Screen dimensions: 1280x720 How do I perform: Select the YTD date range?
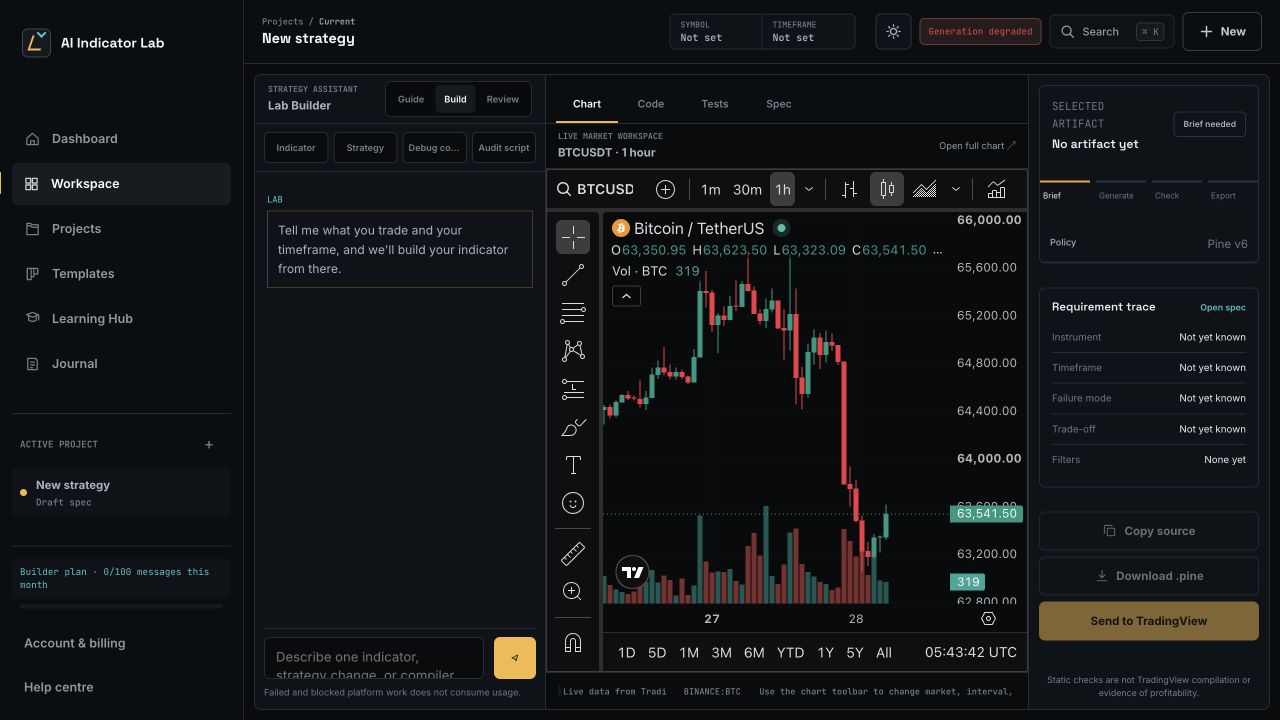790,652
